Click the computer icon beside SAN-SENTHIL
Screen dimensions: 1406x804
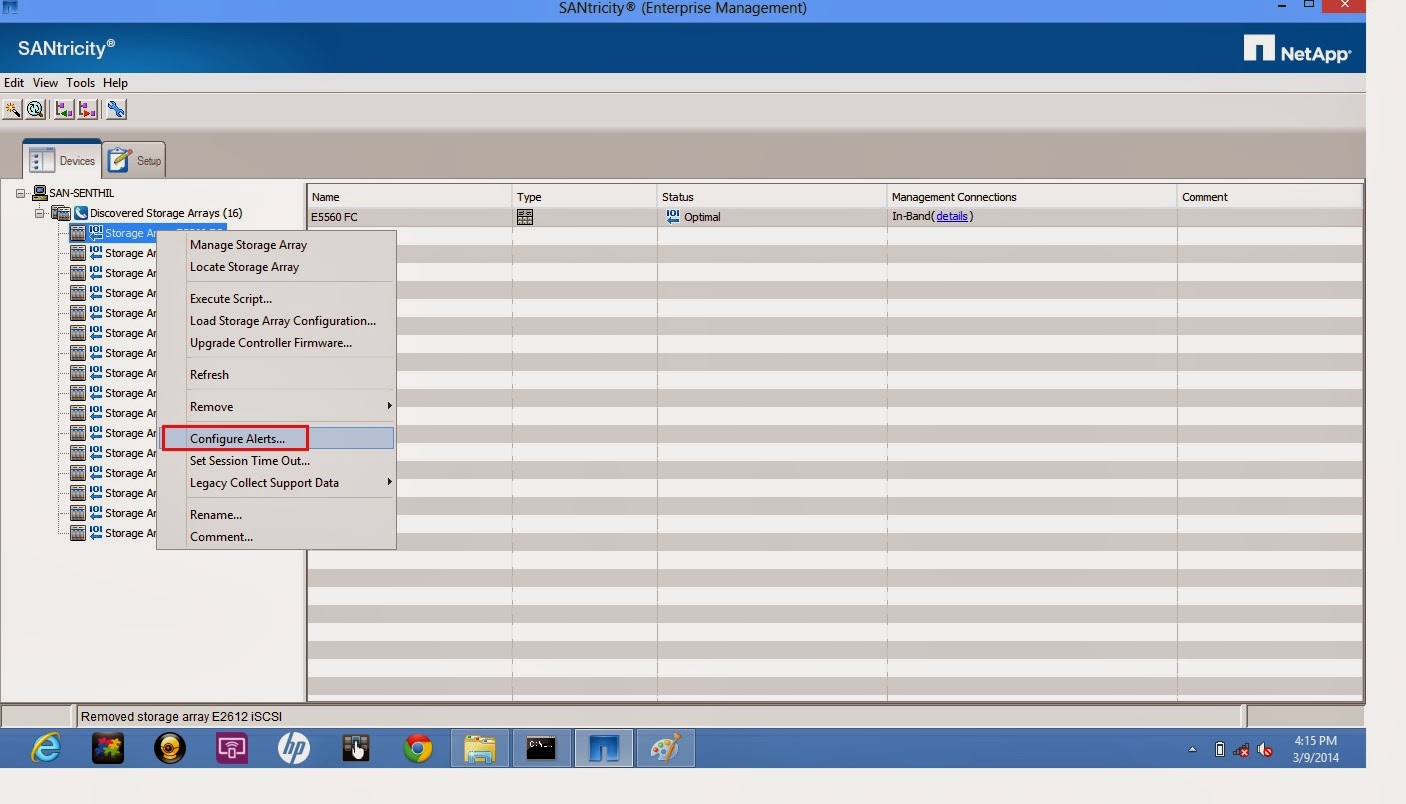(40, 192)
